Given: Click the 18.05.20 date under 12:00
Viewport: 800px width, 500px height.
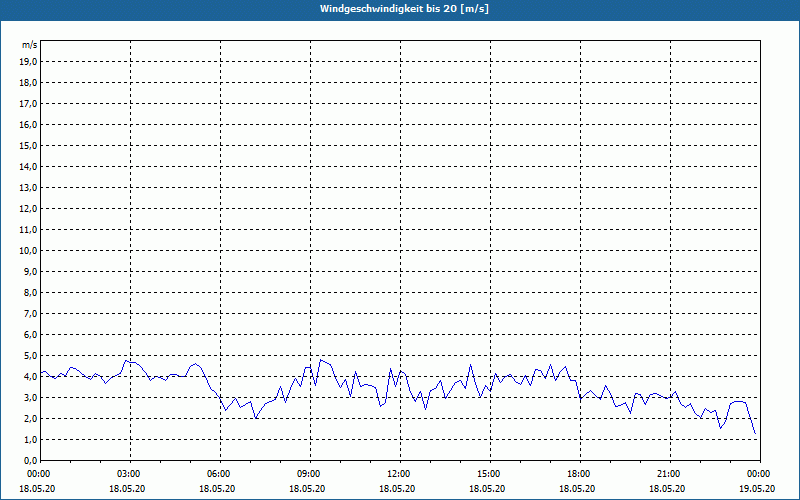Looking at the screenshot, I should tap(397, 488).
